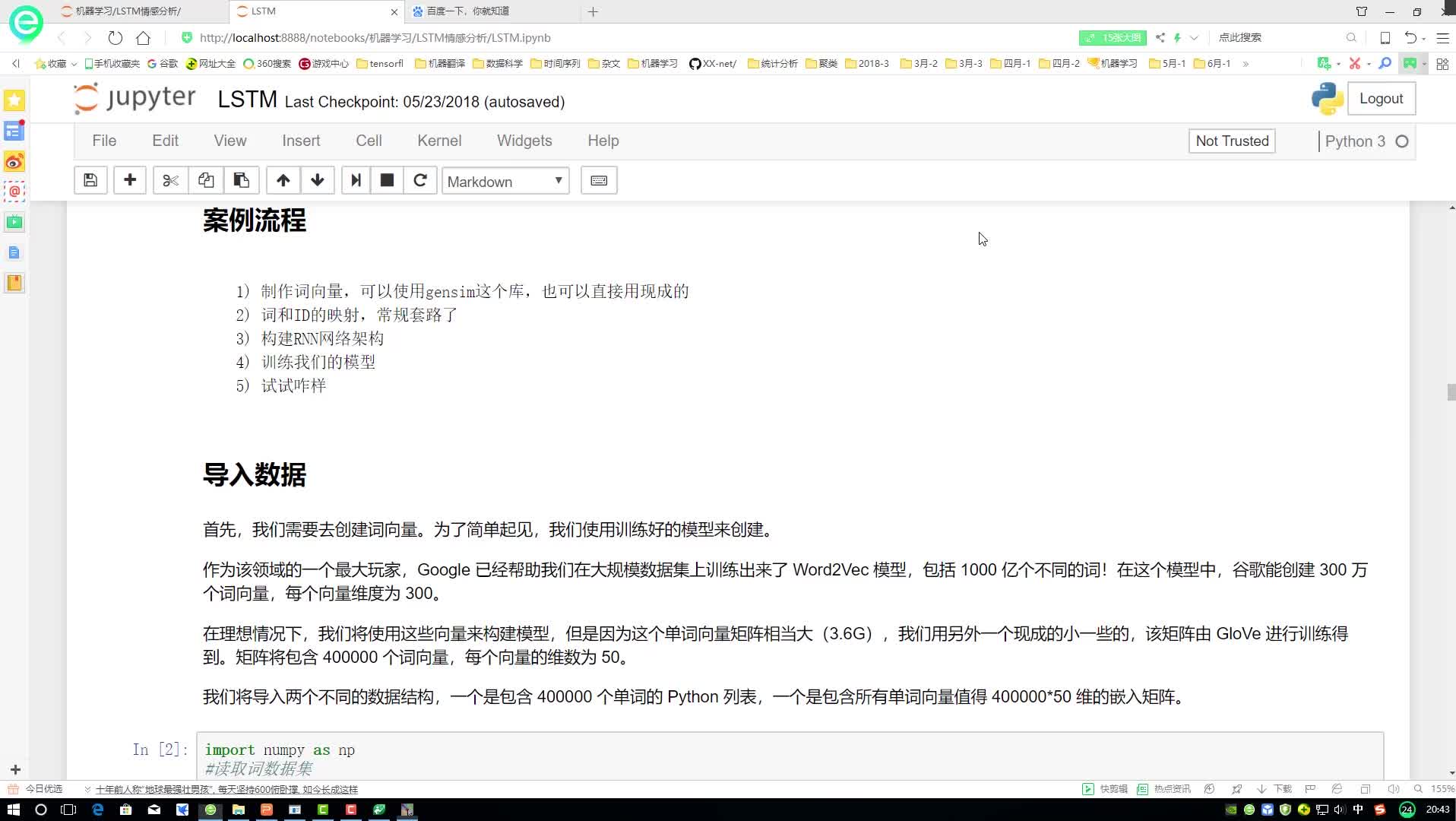Image resolution: width=1456 pixels, height=821 pixels.
Task: Interrupt the kernel with the stop icon
Action: [387, 180]
